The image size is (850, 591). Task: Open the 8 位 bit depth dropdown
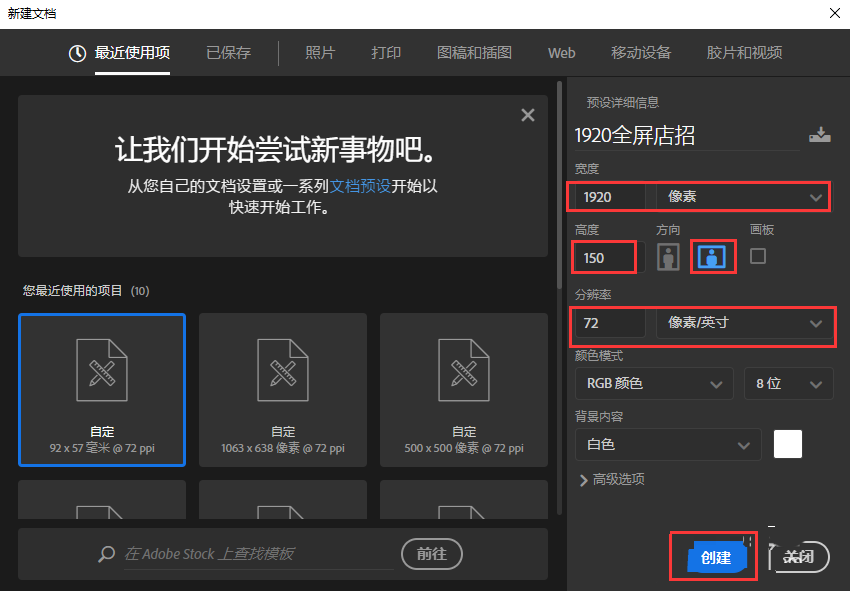[x=786, y=383]
